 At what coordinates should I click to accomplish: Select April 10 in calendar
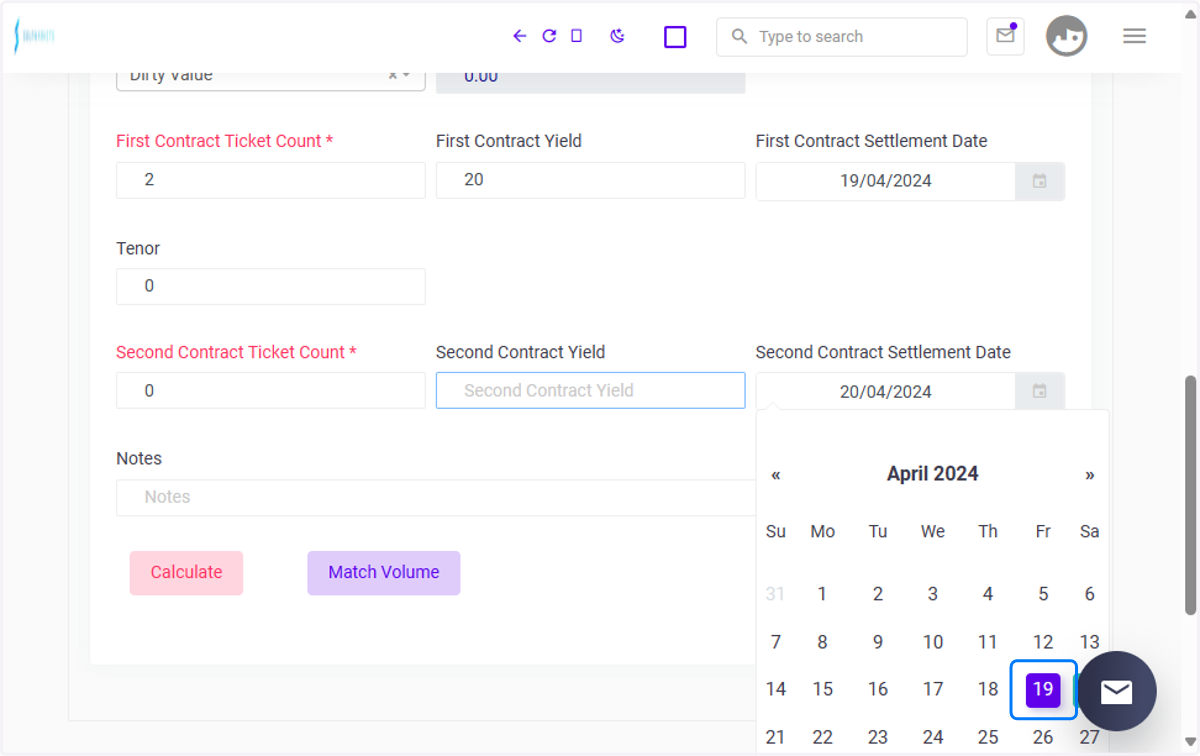point(933,642)
